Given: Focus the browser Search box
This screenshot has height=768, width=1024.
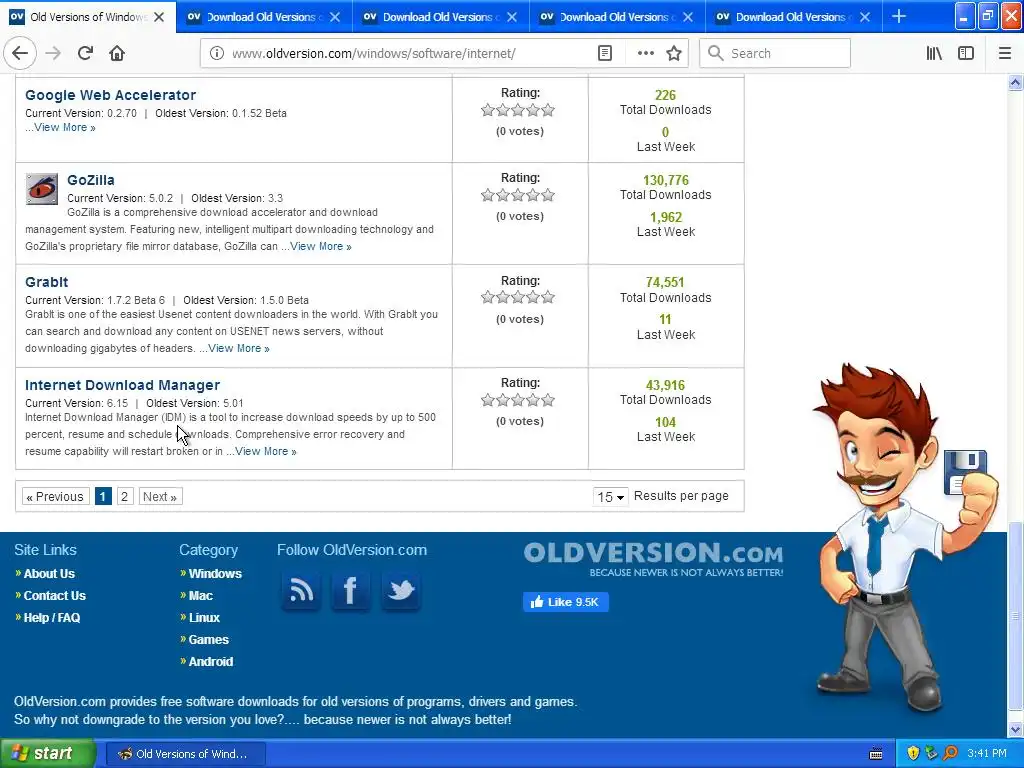Looking at the screenshot, I should pyautogui.click(x=775, y=54).
